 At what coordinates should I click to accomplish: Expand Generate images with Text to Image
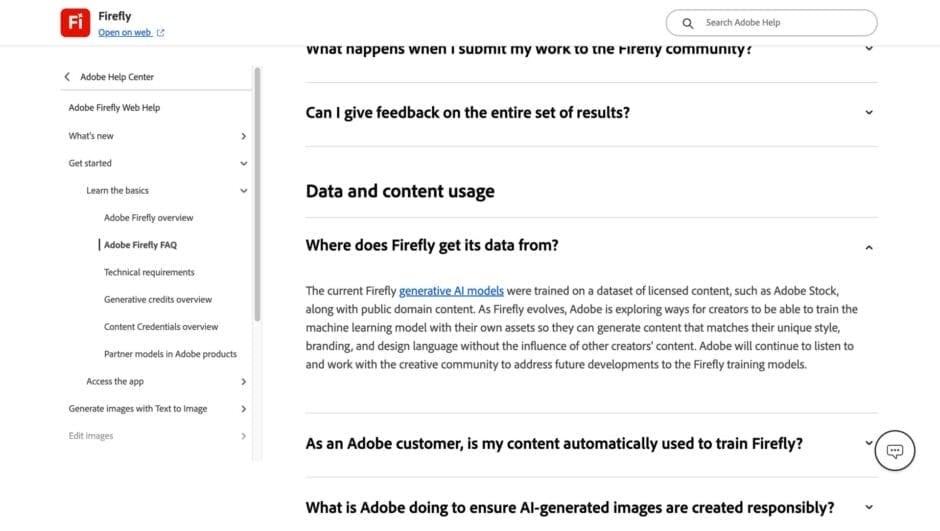point(243,408)
